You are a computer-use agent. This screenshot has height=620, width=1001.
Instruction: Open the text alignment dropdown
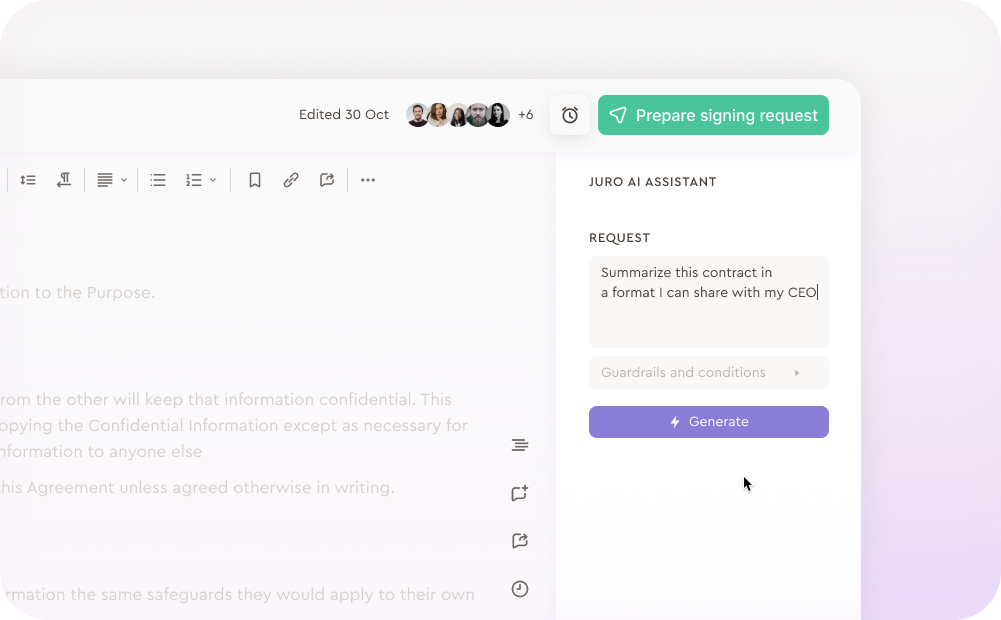[x=109, y=180]
